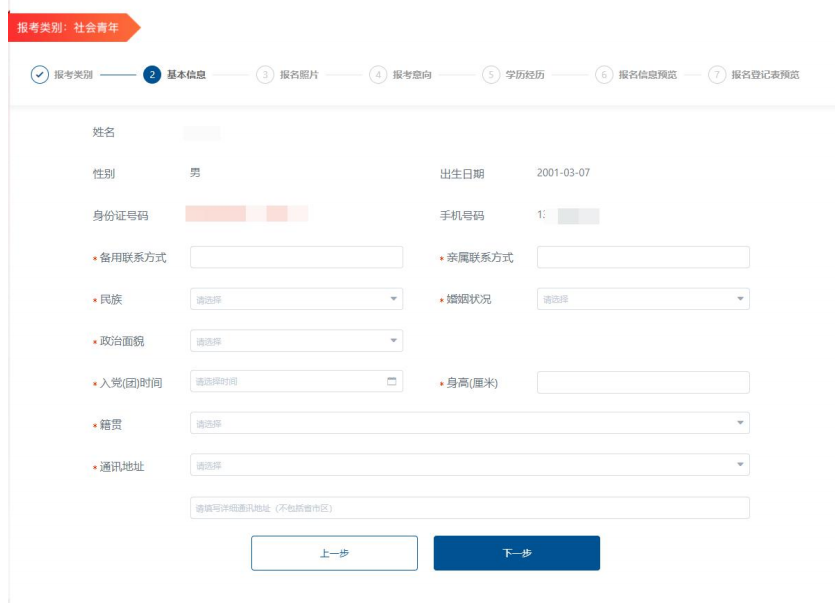Expand the 籍贯 dropdown list
This screenshot has width=835, height=603.
coord(469,424)
